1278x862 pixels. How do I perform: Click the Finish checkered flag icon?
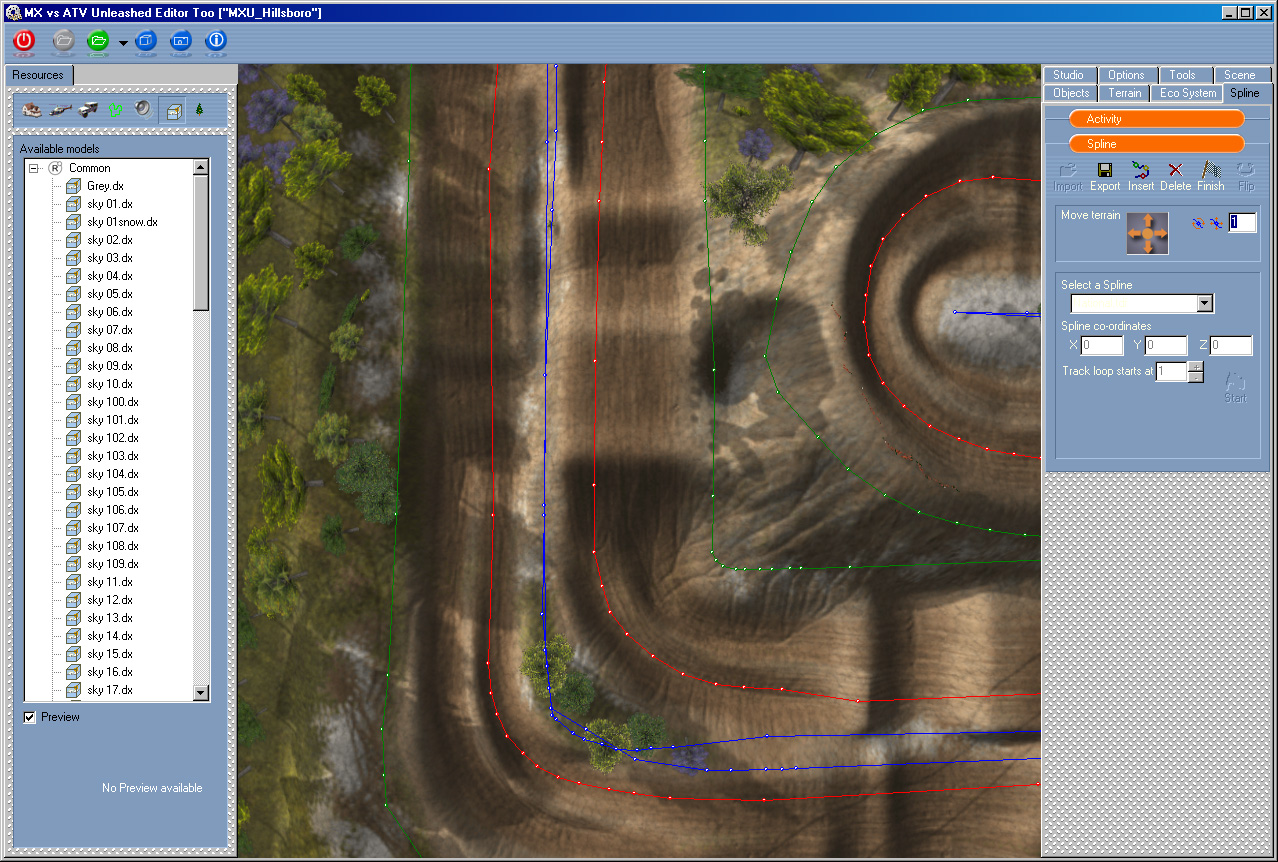1210,177
